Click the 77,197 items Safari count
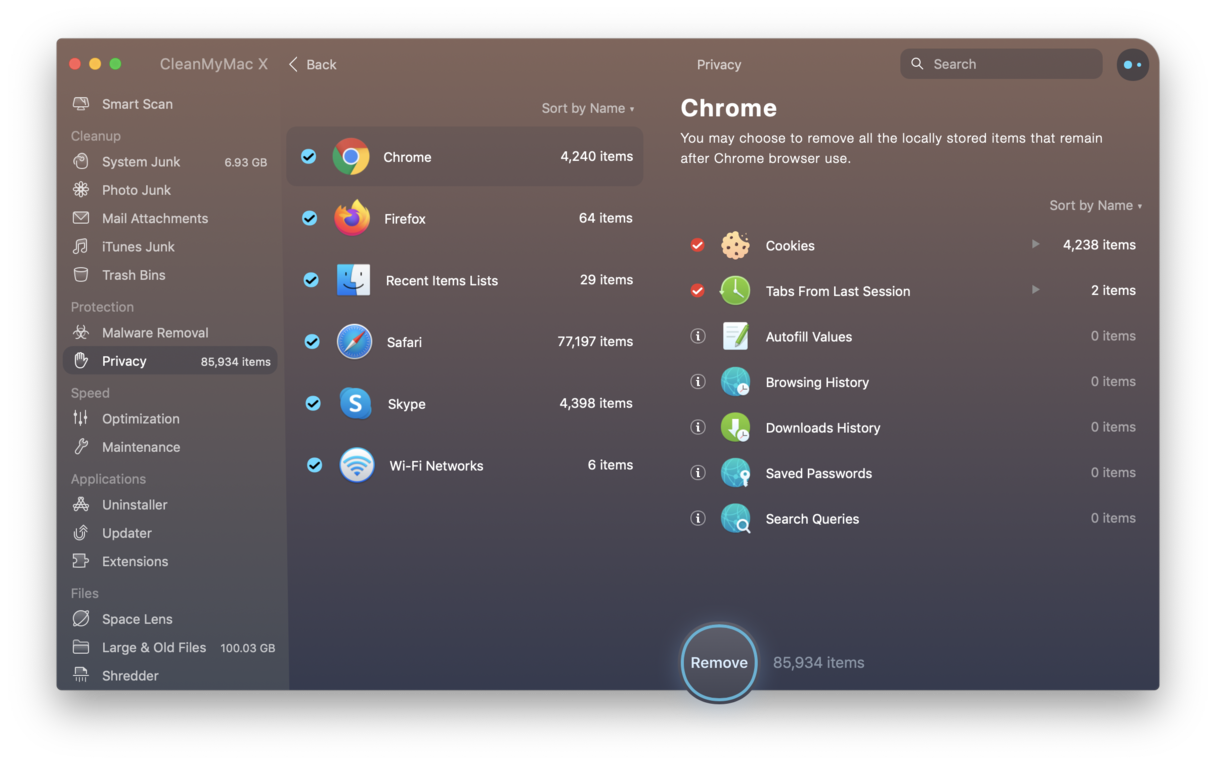The width and height of the screenshot is (1216, 765). 595,342
